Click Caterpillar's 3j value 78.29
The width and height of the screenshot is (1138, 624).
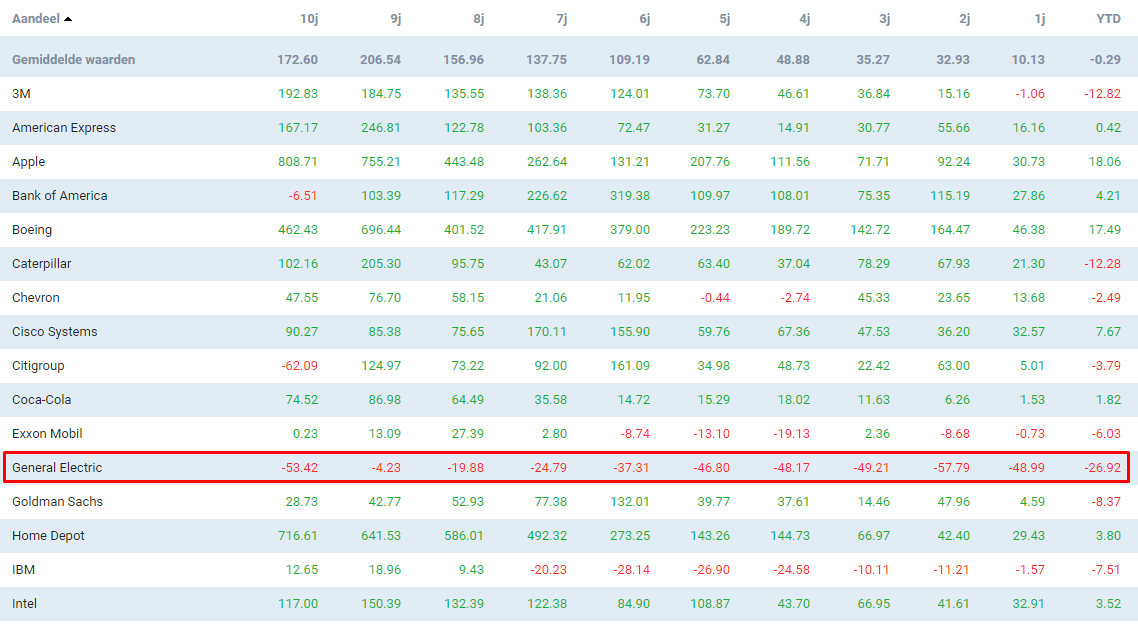pos(874,264)
